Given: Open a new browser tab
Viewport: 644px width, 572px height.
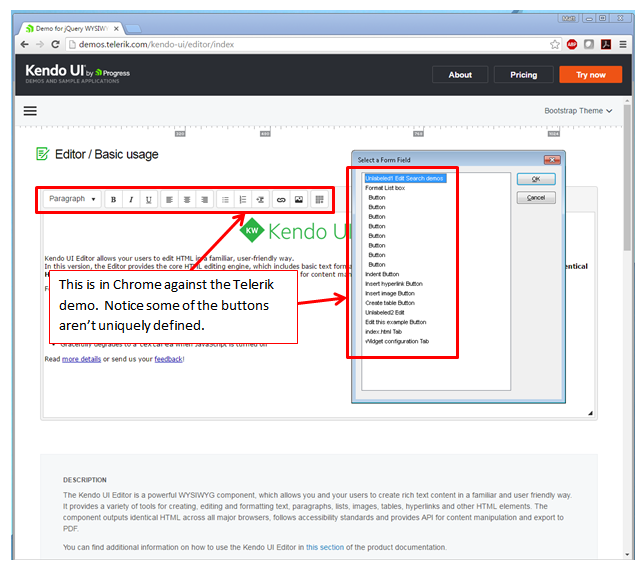Looking at the screenshot, I should [x=133, y=29].
